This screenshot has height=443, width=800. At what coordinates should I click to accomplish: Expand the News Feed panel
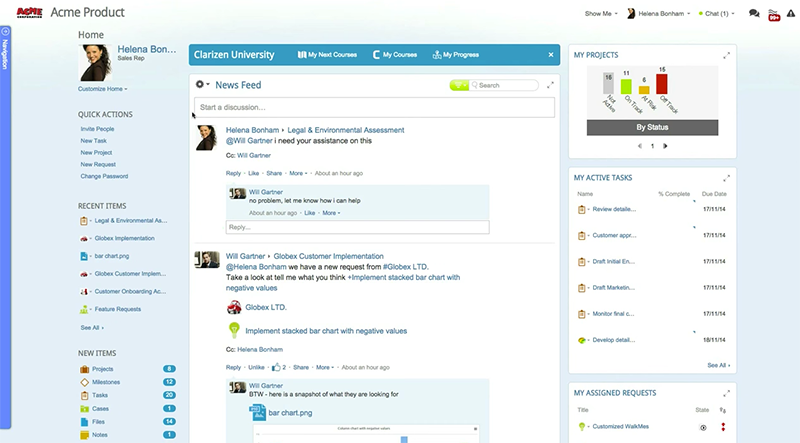click(x=550, y=85)
